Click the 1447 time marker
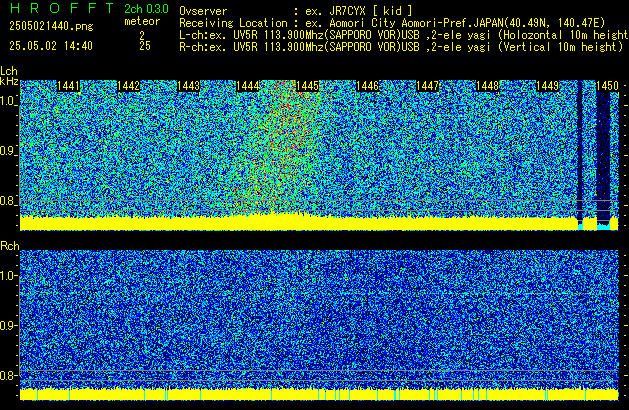 (428, 86)
